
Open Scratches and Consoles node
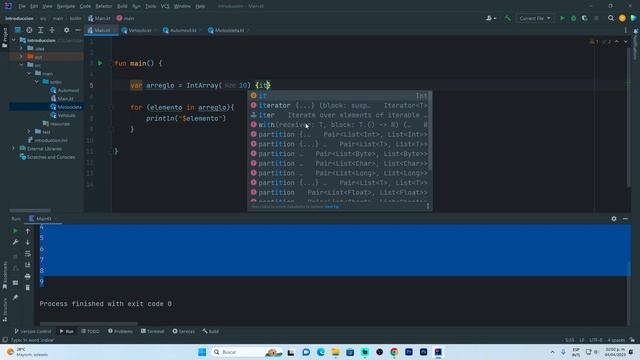point(47,157)
